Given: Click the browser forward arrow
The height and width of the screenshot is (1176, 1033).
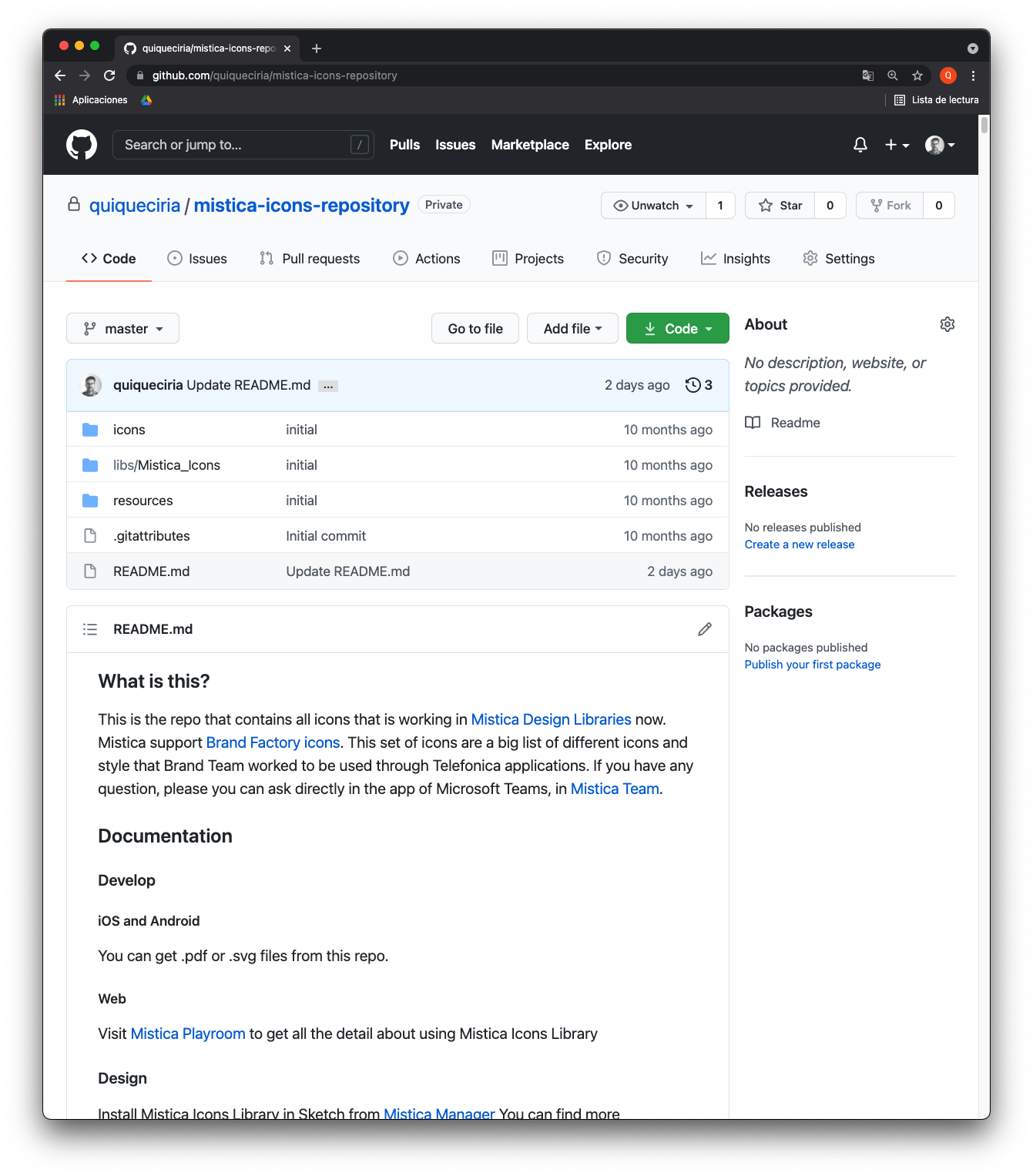Looking at the screenshot, I should tap(85, 75).
